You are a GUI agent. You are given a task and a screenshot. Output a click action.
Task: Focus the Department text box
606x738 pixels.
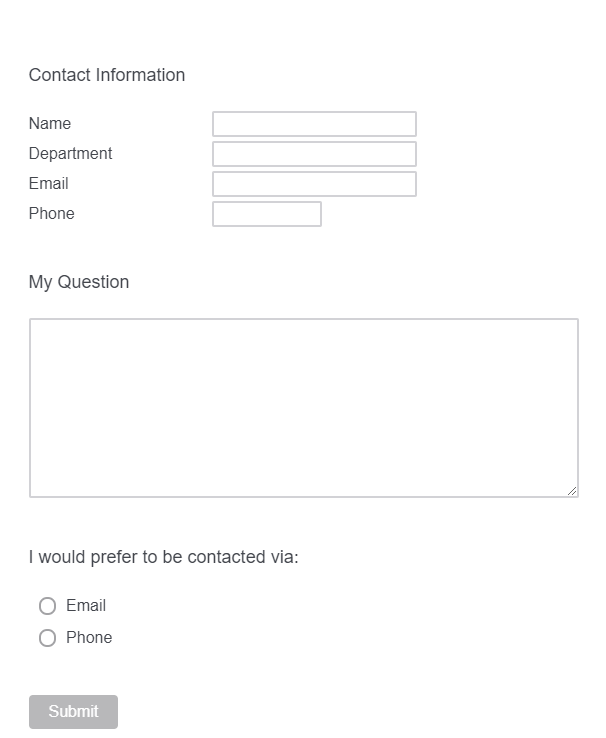(314, 154)
